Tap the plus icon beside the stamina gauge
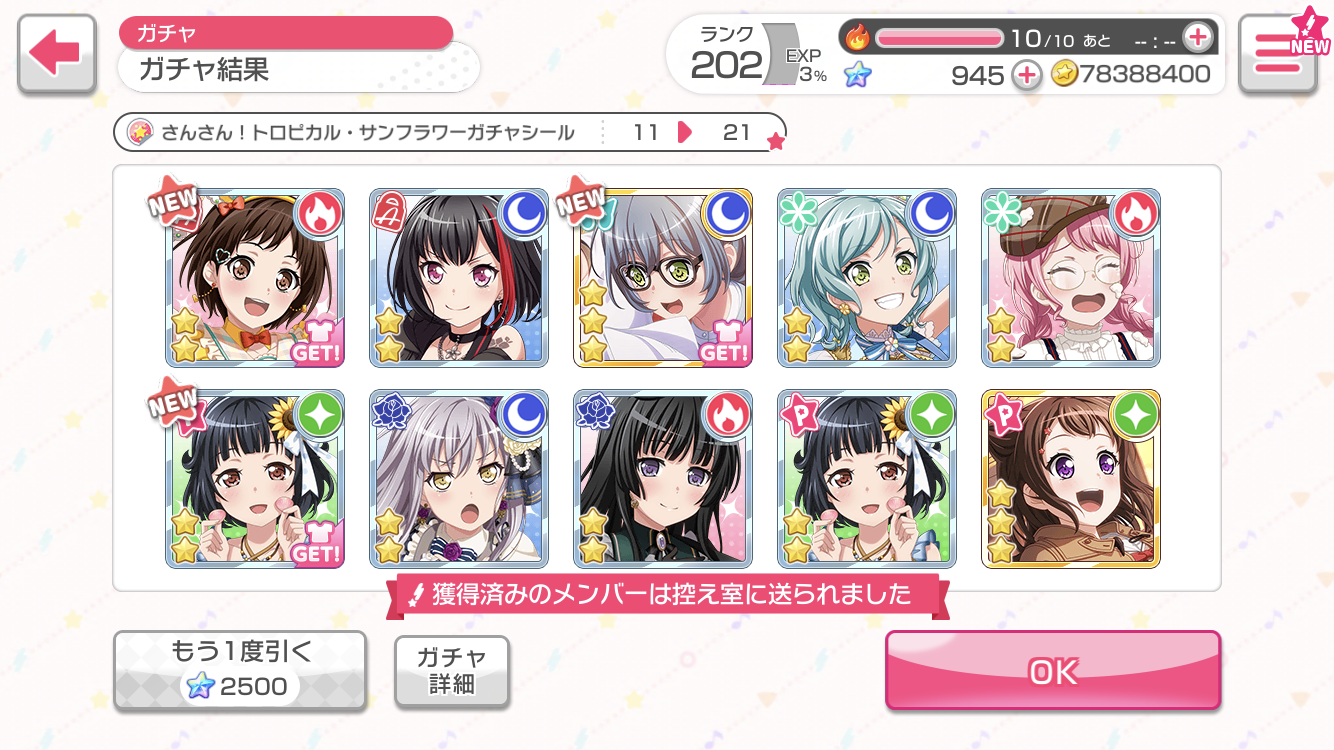This screenshot has height=750, width=1334. (x=1196, y=38)
